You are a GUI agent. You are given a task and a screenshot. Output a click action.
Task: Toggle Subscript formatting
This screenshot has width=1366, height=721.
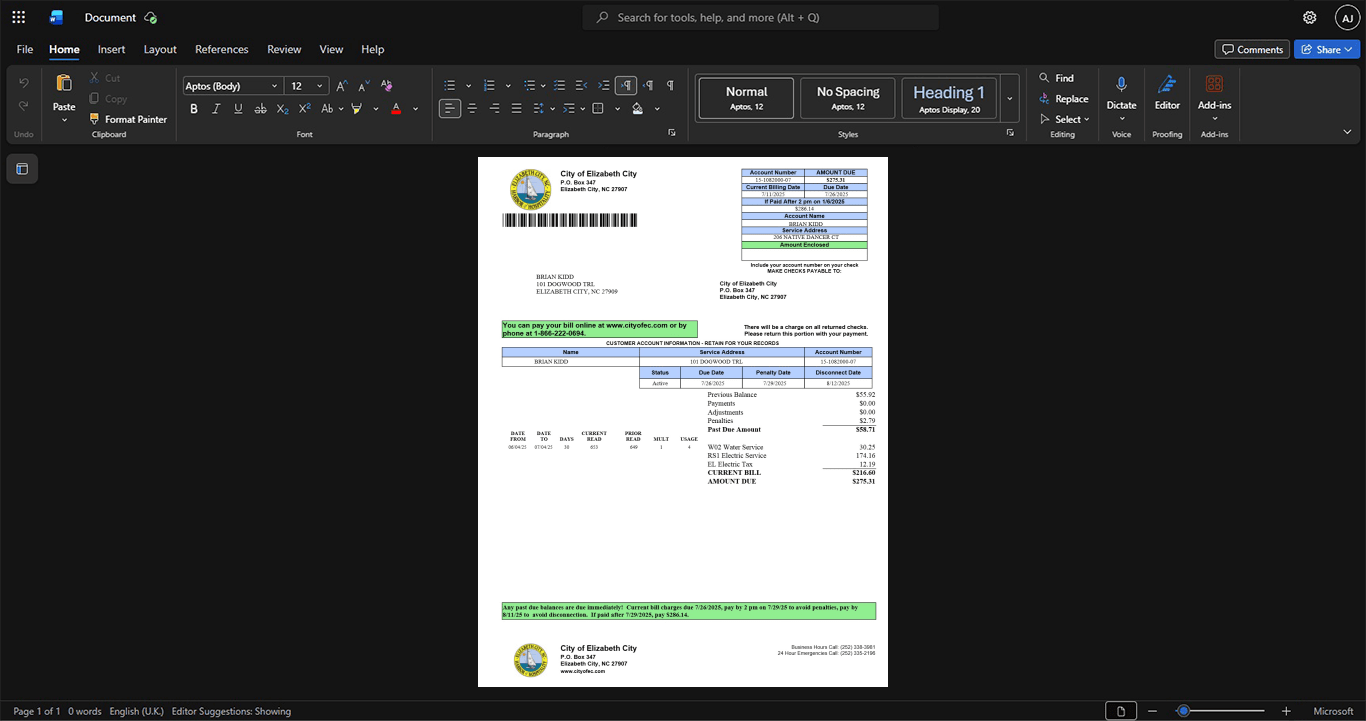282,108
